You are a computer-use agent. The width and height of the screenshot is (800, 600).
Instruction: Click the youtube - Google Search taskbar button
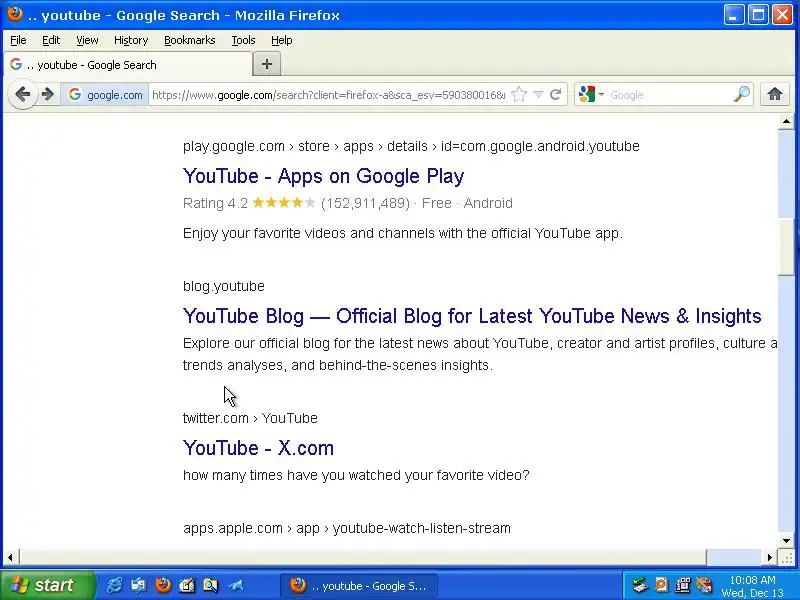click(359, 585)
